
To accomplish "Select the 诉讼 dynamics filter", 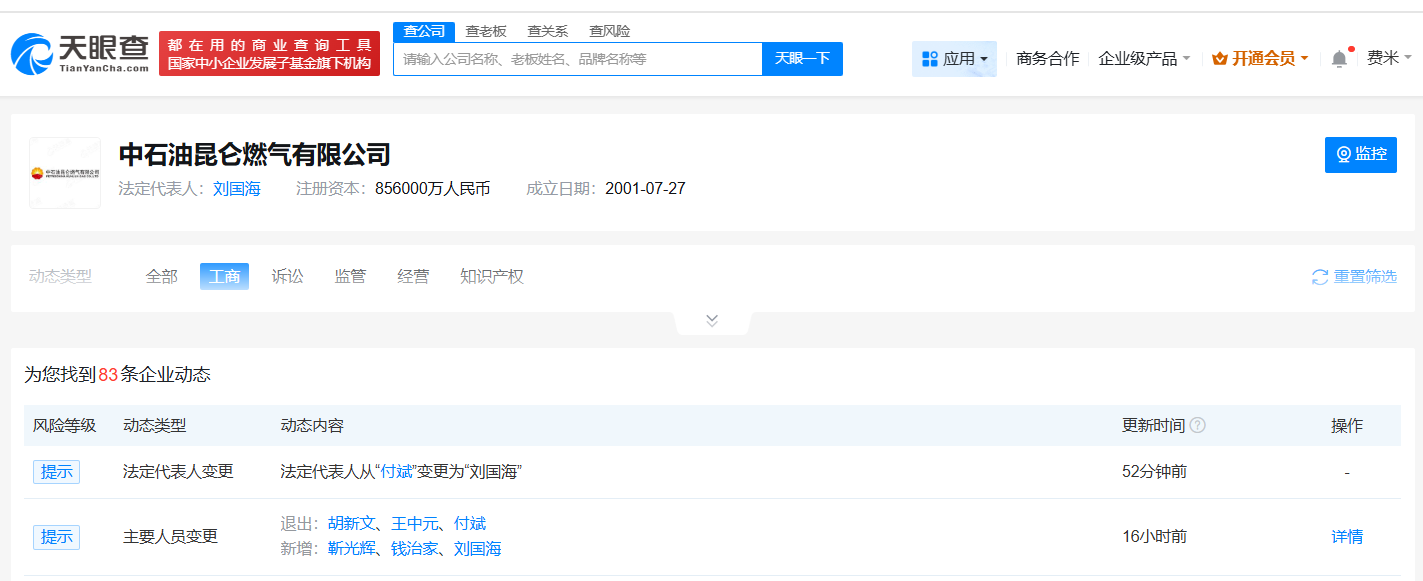I will [287, 277].
